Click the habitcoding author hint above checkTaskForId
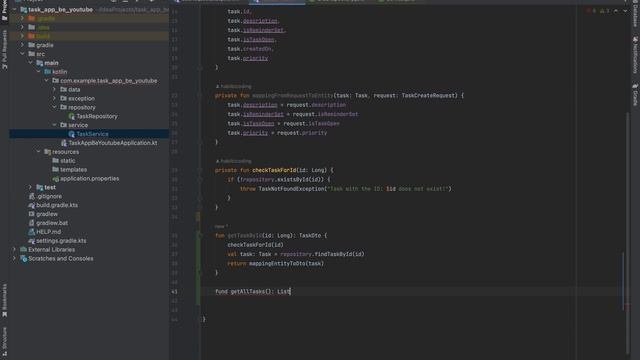Image resolution: width=640 pixels, height=360 pixels. click(x=233, y=161)
